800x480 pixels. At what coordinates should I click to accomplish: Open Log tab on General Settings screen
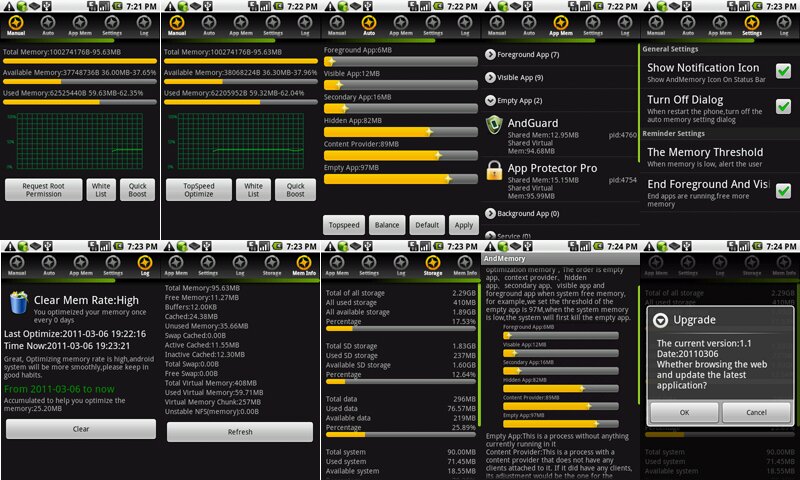(x=784, y=26)
